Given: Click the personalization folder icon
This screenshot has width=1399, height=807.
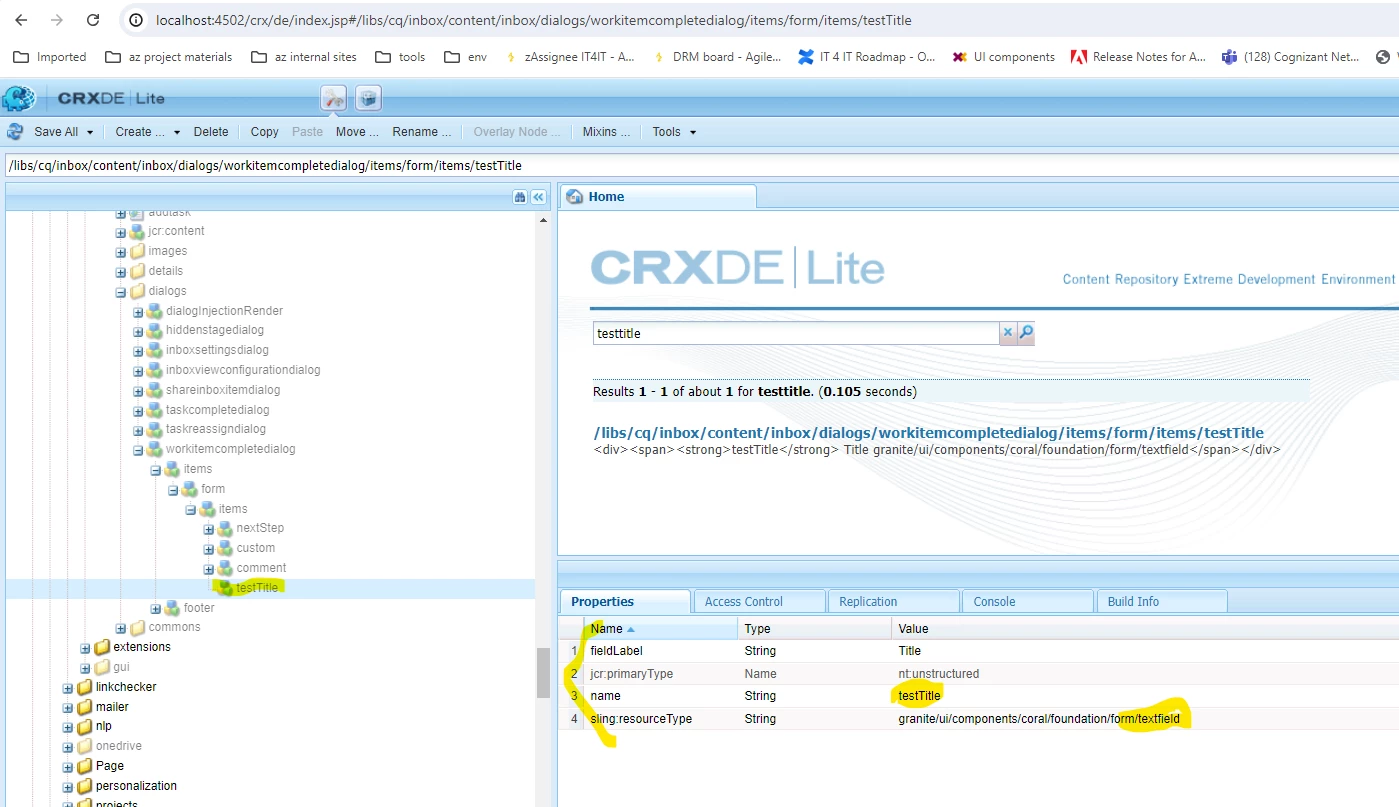Looking at the screenshot, I should coord(85,786).
